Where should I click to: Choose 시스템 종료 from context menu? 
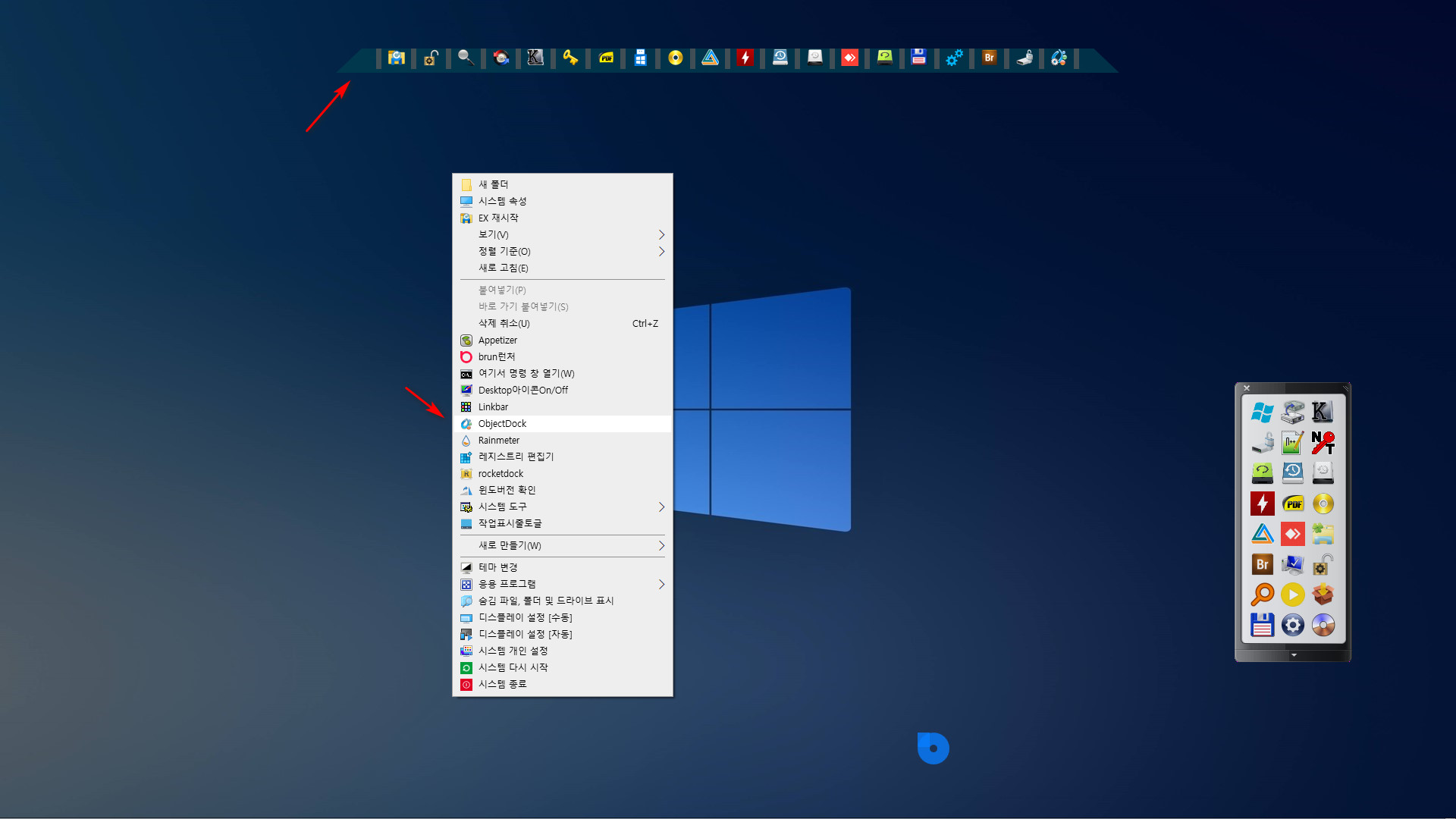click(563, 684)
